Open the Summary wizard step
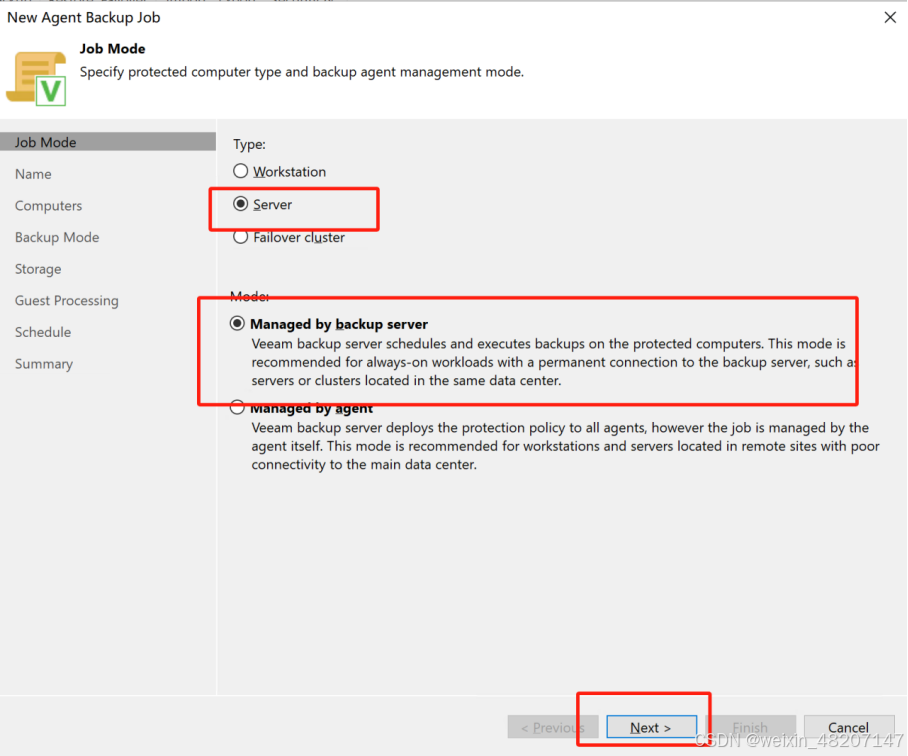 click(43, 364)
